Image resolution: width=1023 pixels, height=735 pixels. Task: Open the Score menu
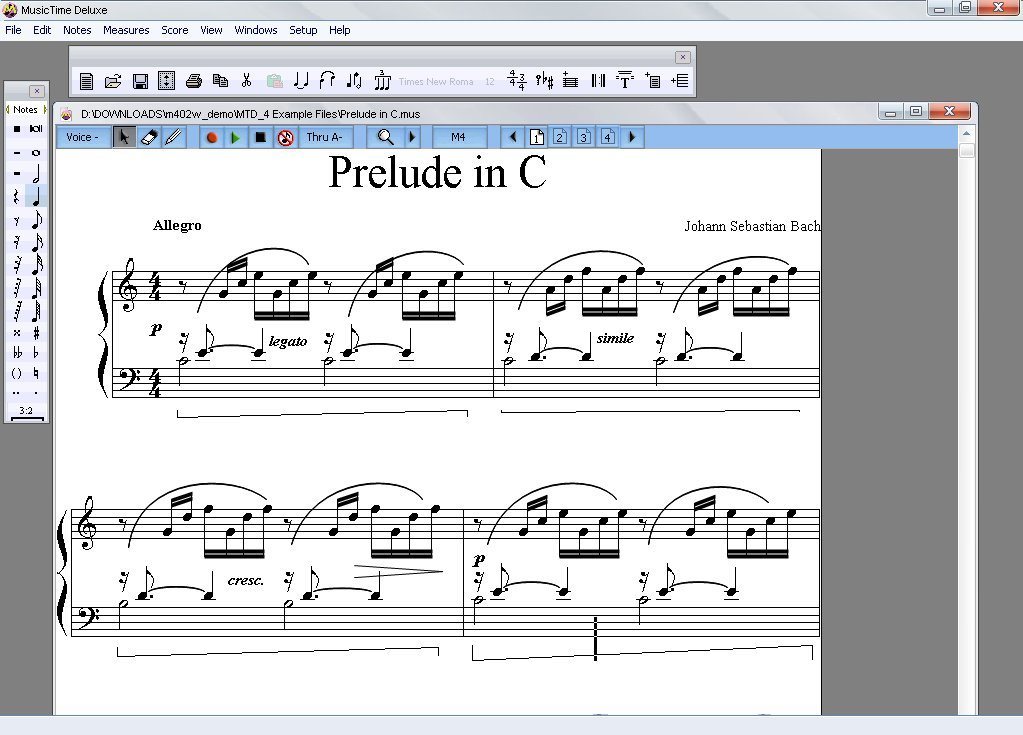click(x=175, y=30)
